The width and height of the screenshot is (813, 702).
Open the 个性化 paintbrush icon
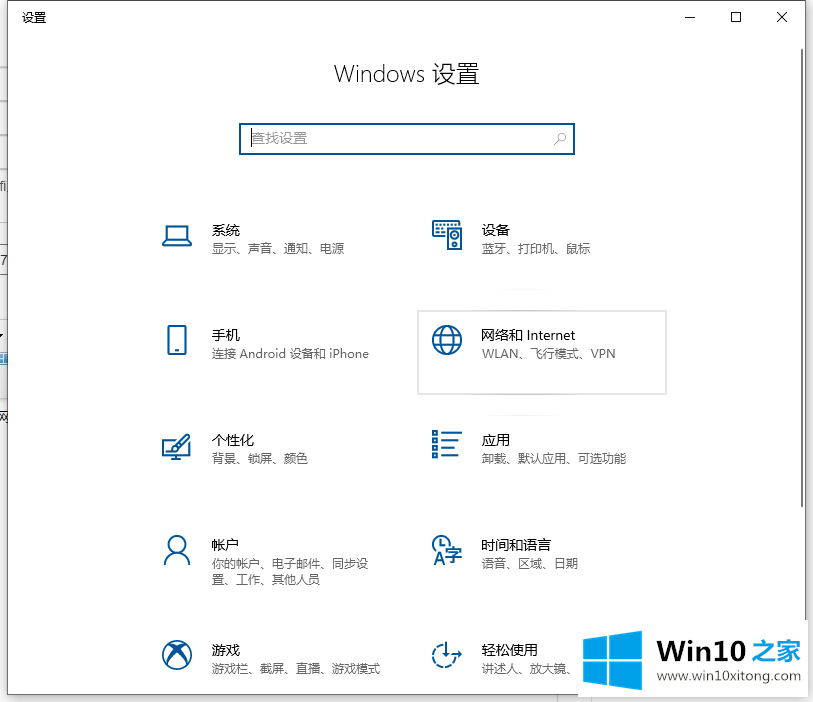pyautogui.click(x=176, y=446)
